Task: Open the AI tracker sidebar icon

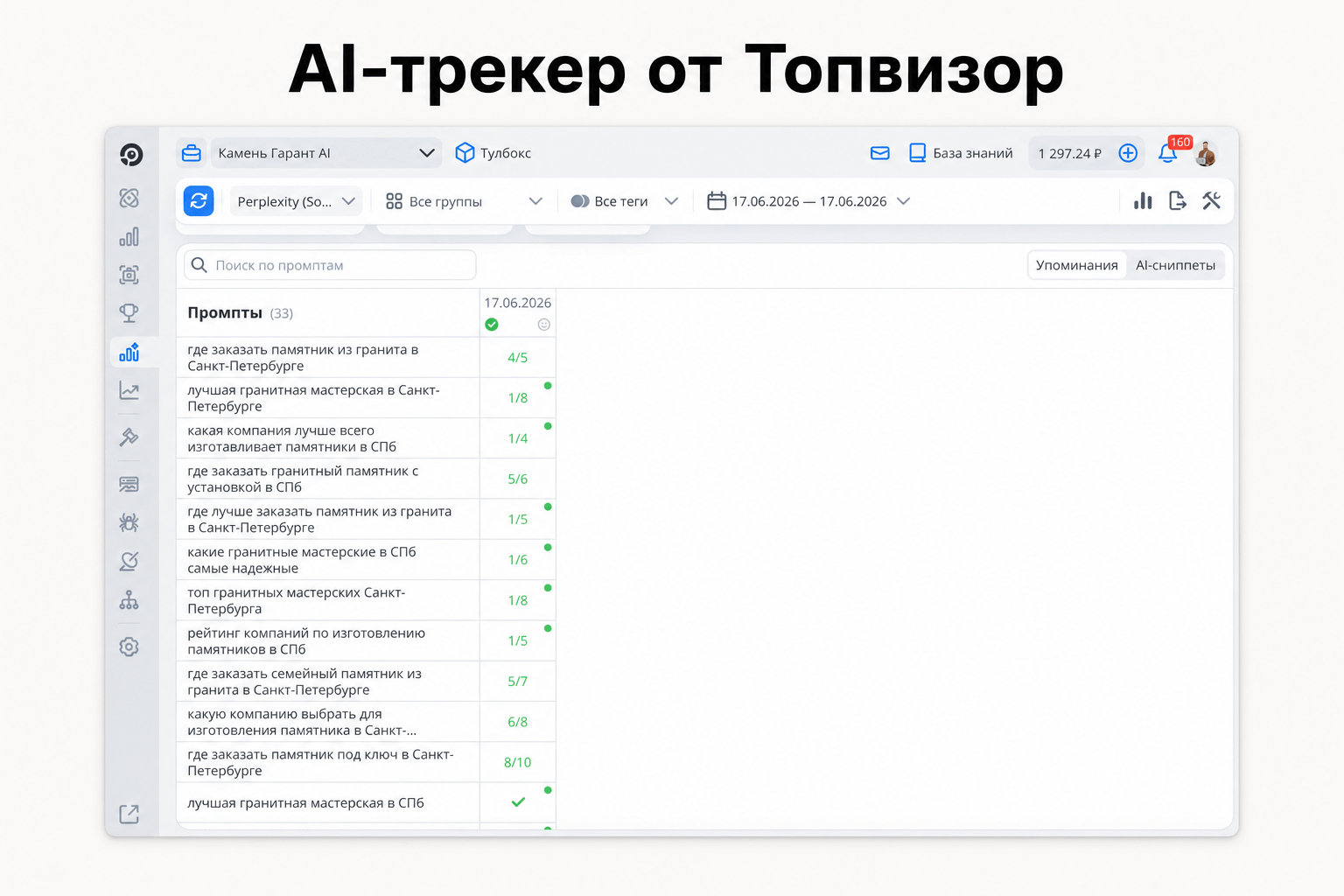Action: coord(129,352)
